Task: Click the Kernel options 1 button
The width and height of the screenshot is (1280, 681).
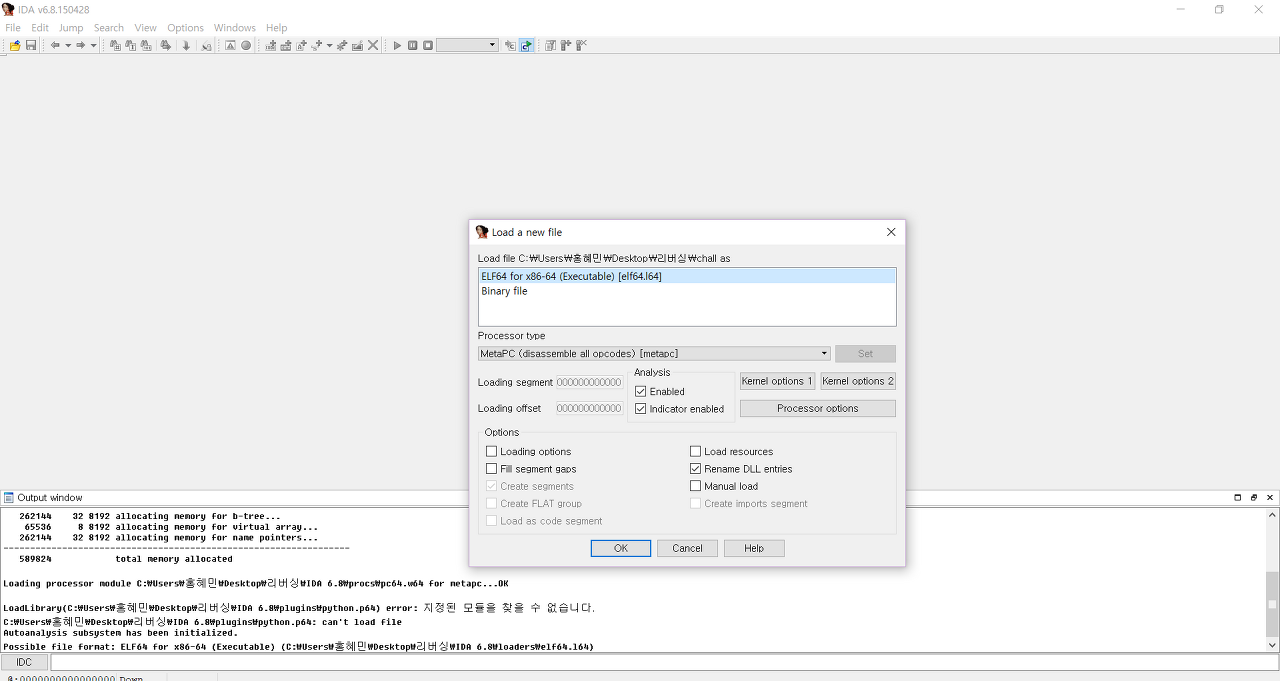Action: (x=777, y=381)
